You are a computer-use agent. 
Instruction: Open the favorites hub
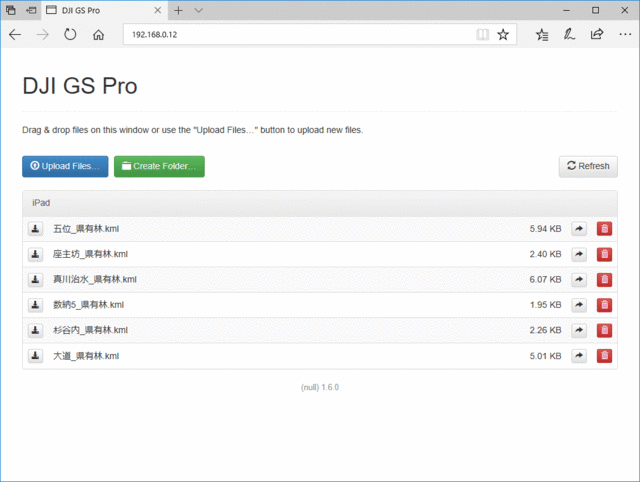[x=542, y=35]
